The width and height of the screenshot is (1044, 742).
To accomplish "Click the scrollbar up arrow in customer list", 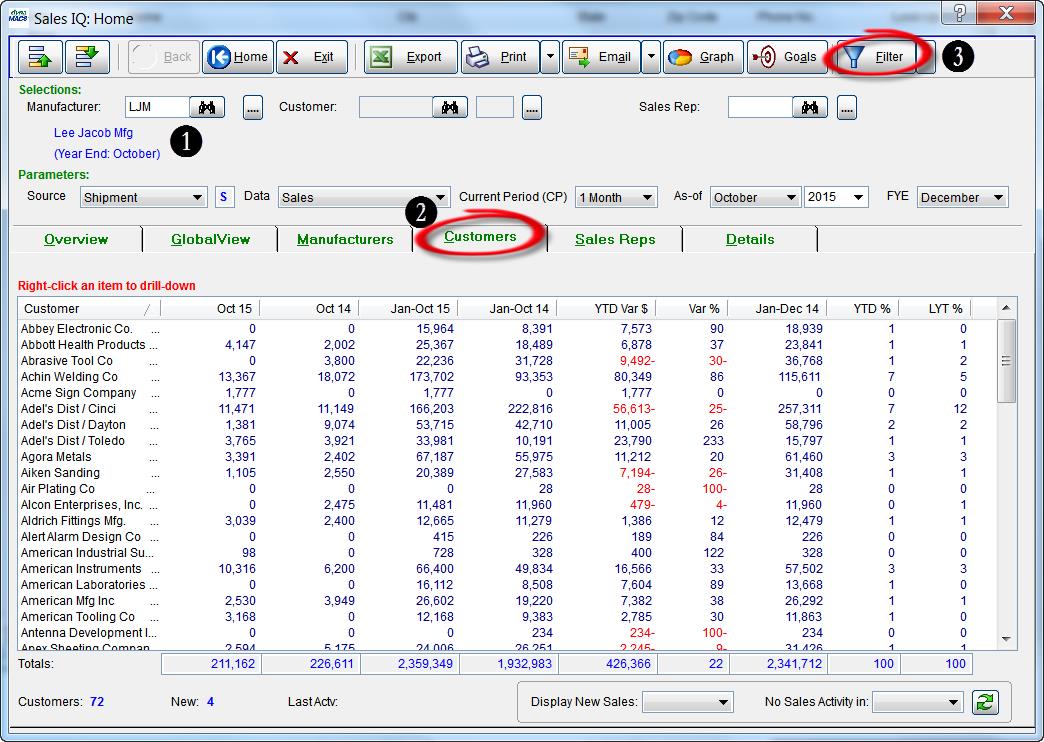I will 1006,308.
